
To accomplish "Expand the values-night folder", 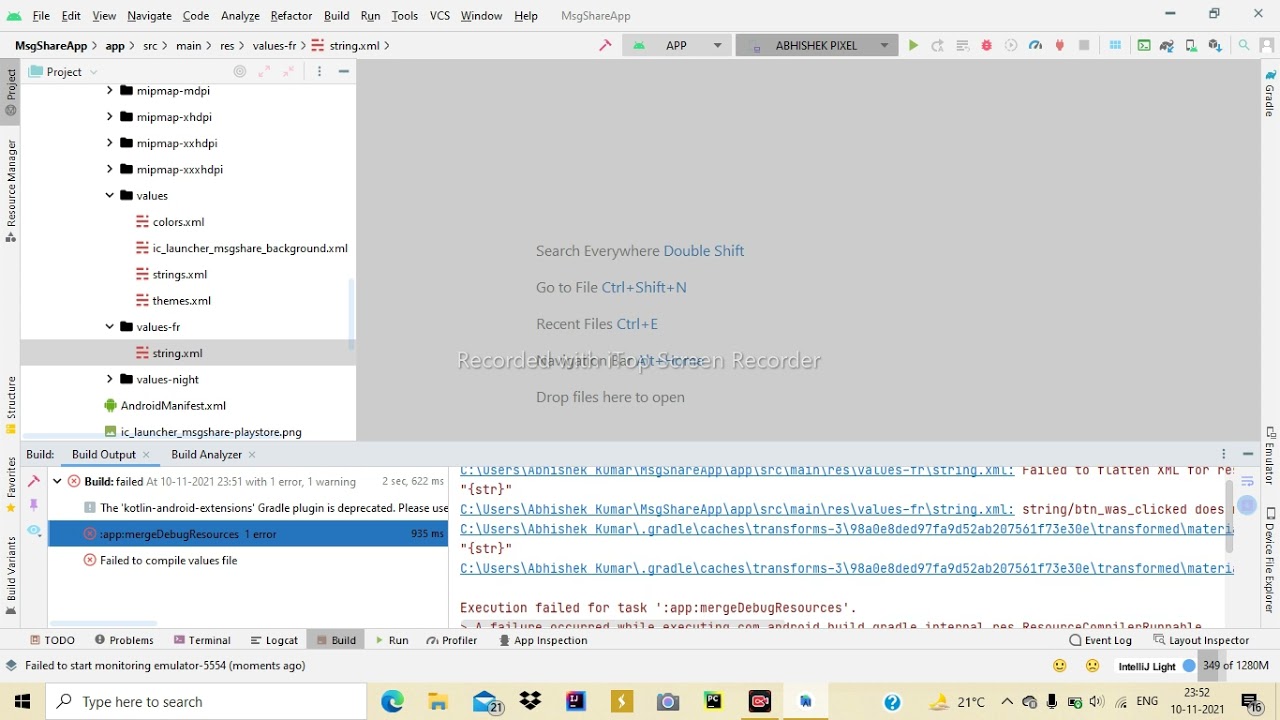I will [x=109, y=379].
